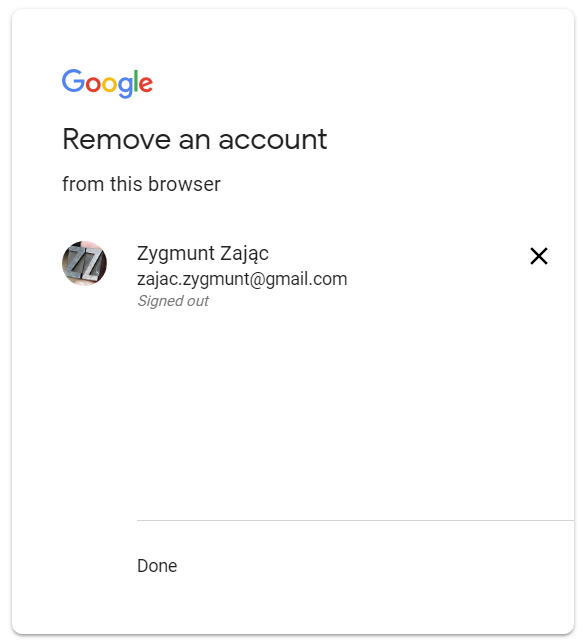The image size is (584, 644).
Task: Click the red first o in Google logo
Action: click(x=93, y=84)
